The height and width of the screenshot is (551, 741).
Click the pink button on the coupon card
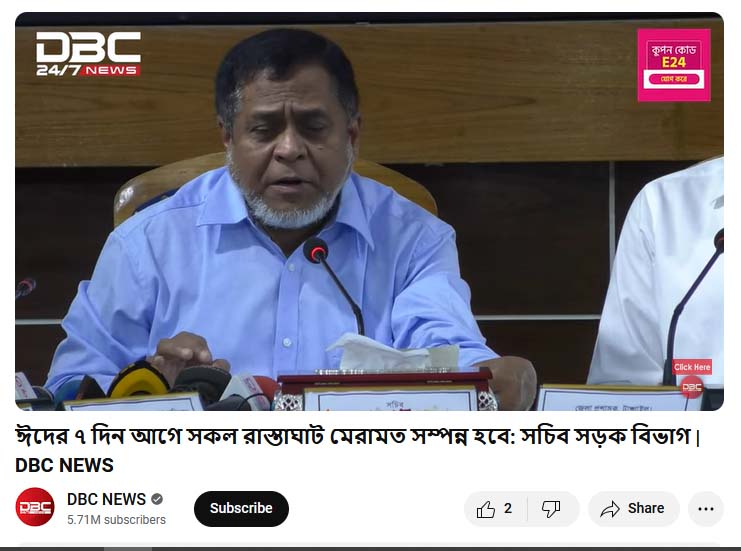tap(673, 79)
